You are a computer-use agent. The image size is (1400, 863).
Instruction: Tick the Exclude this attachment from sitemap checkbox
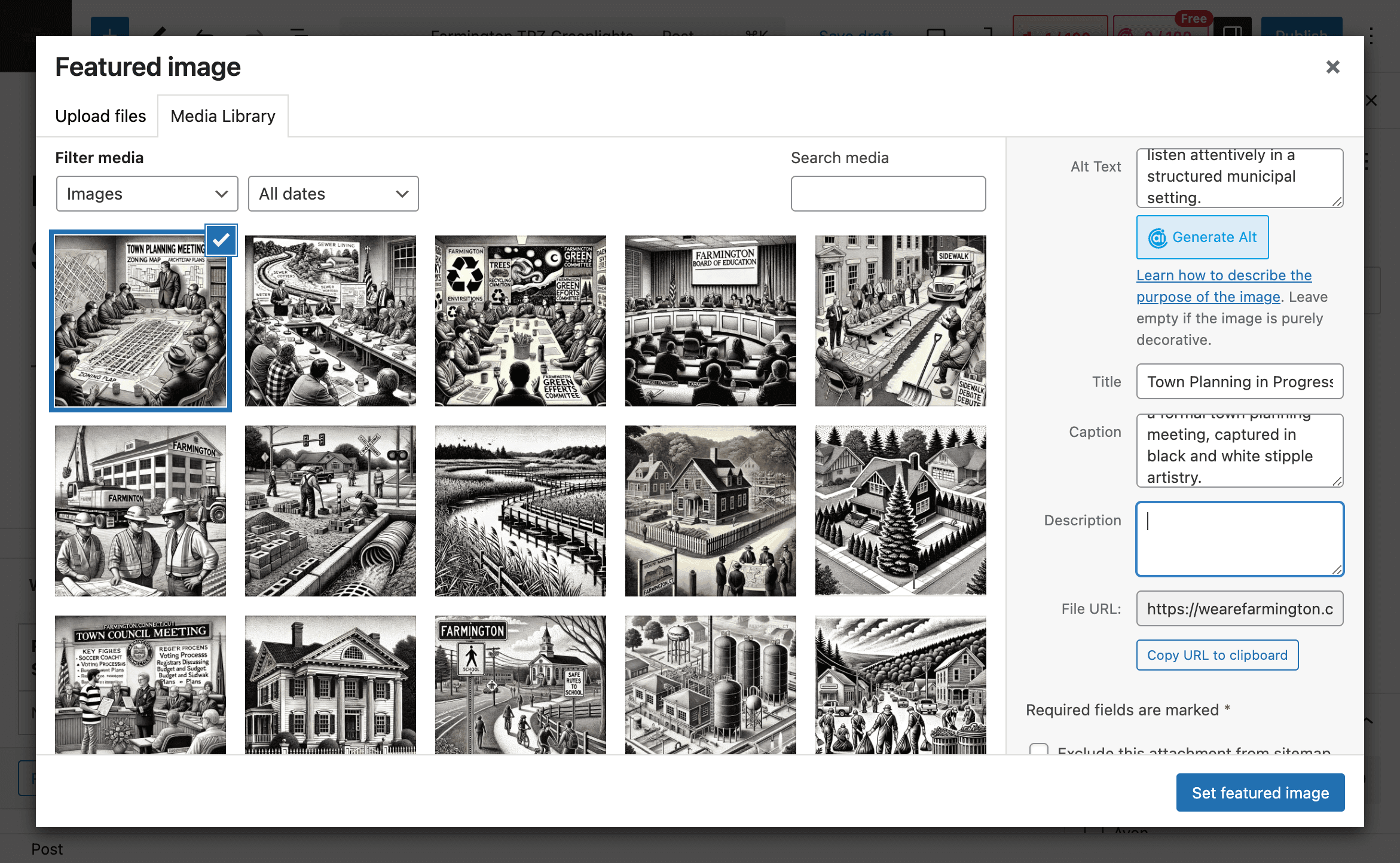pos(1039,749)
